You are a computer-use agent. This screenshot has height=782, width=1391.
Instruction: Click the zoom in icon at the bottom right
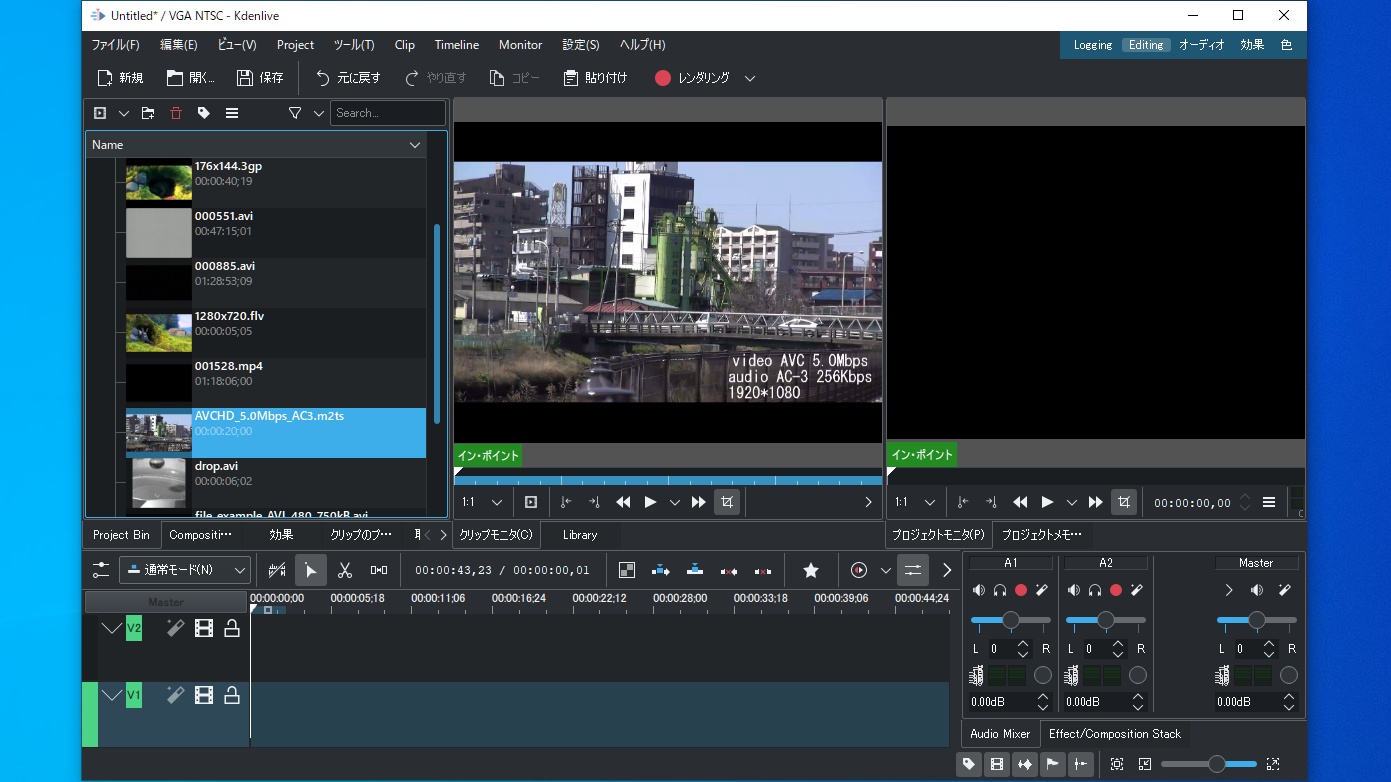click(1273, 764)
